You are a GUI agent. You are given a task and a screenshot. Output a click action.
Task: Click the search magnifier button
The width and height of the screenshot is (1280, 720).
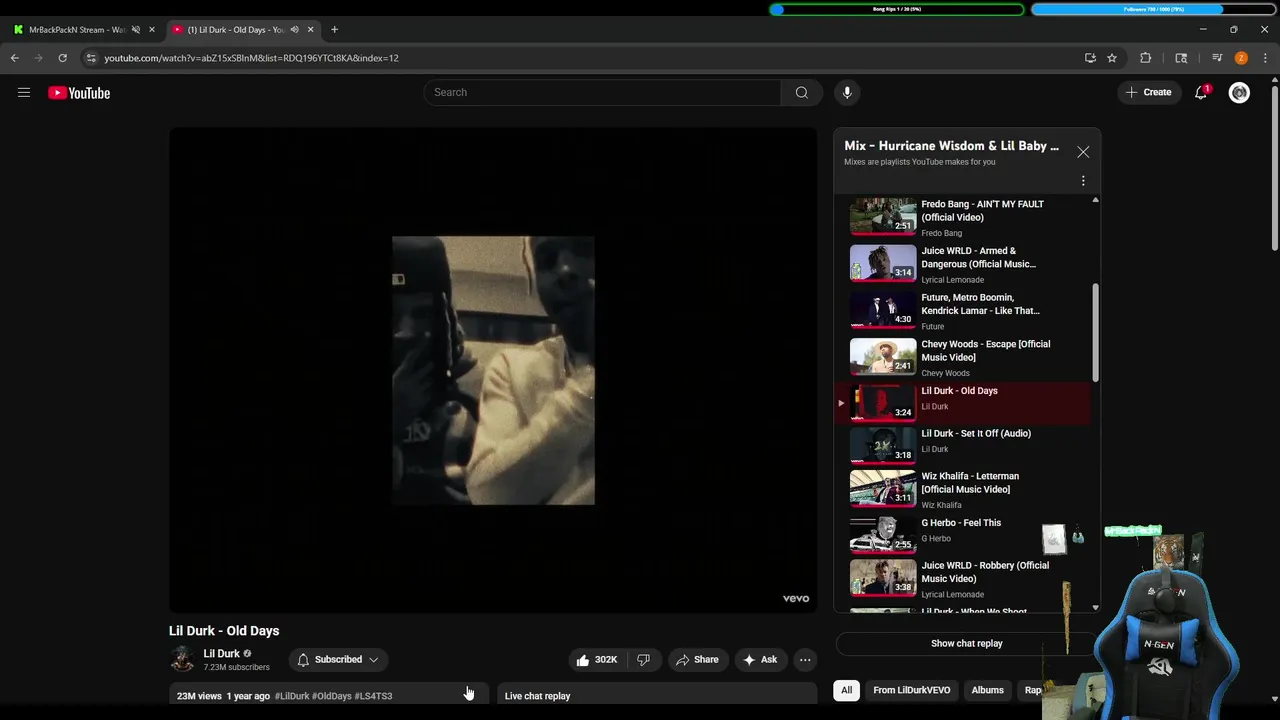802,92
